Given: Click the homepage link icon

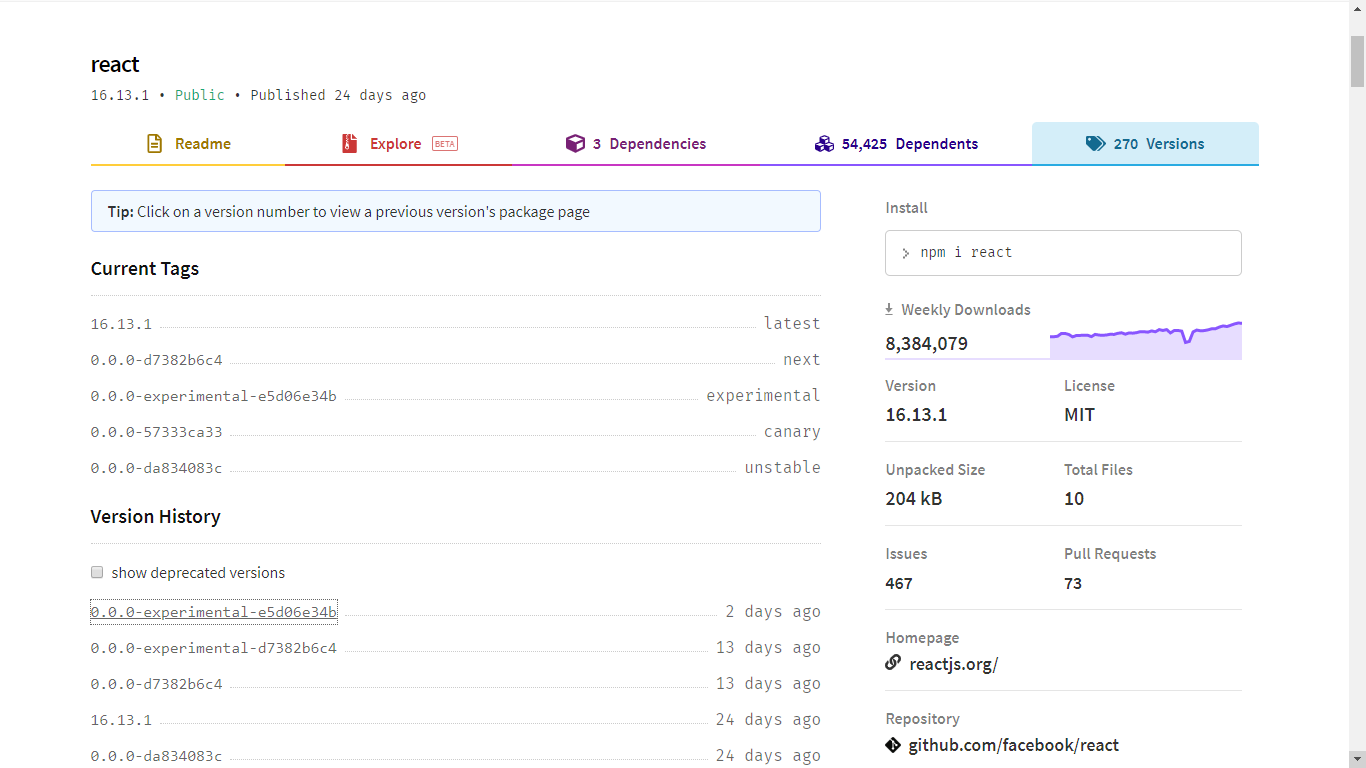Looking at the screenshot, I should tap(893, 663).
